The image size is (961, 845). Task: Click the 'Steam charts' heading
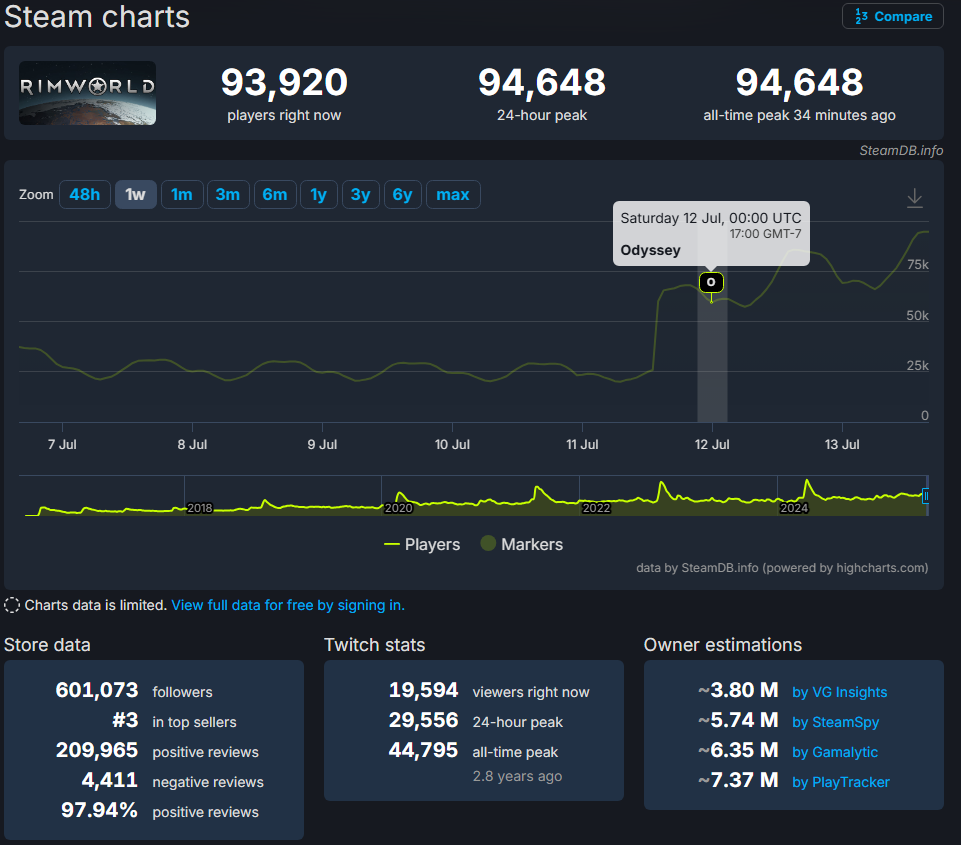(97, 17)
